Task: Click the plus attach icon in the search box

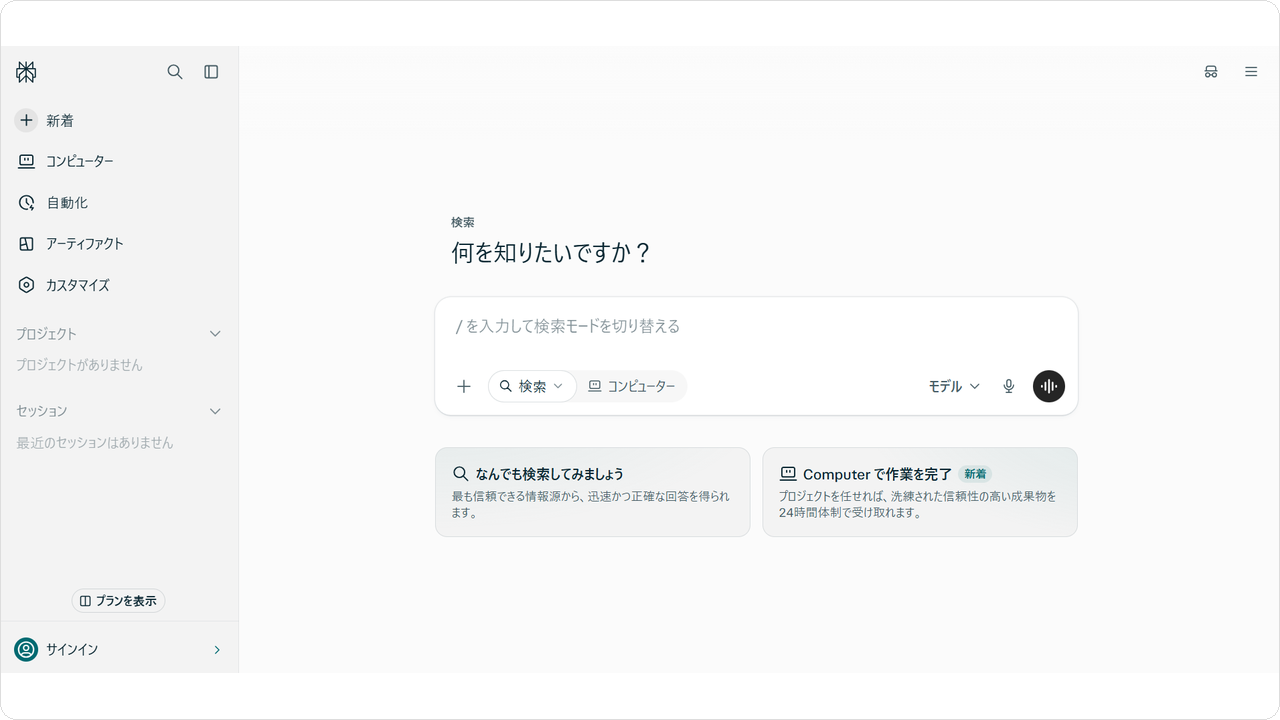Action: click(464, 386)
